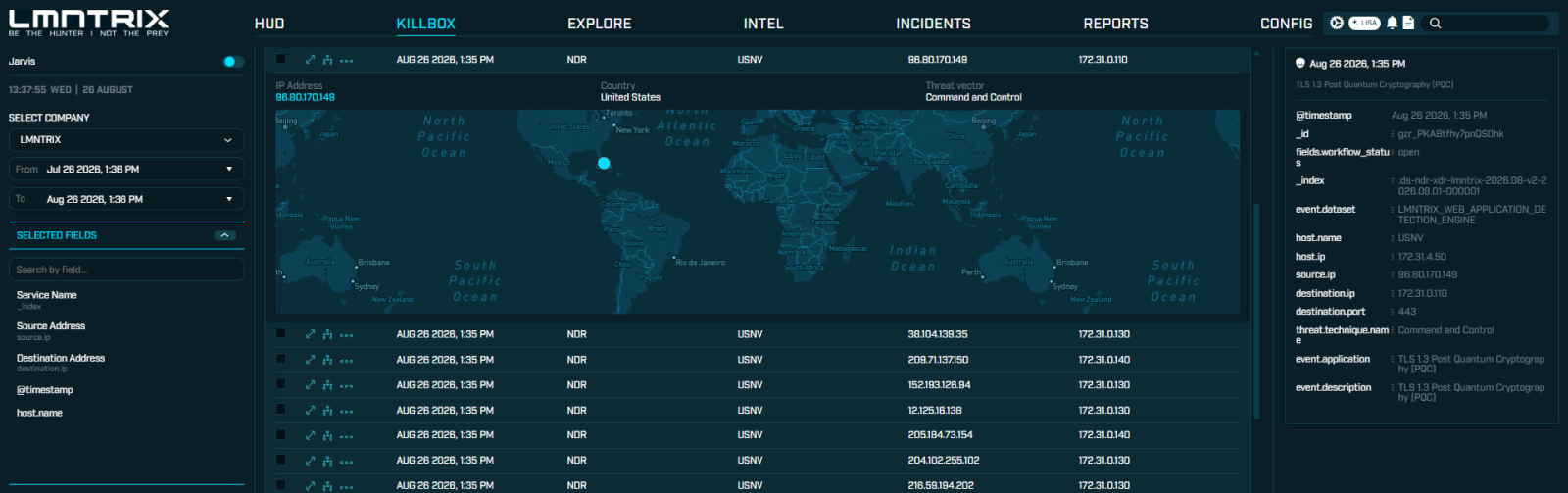Open more options dots for 38.104.139.35 row
1568x493 pixels.
click(x=346, y=335)
